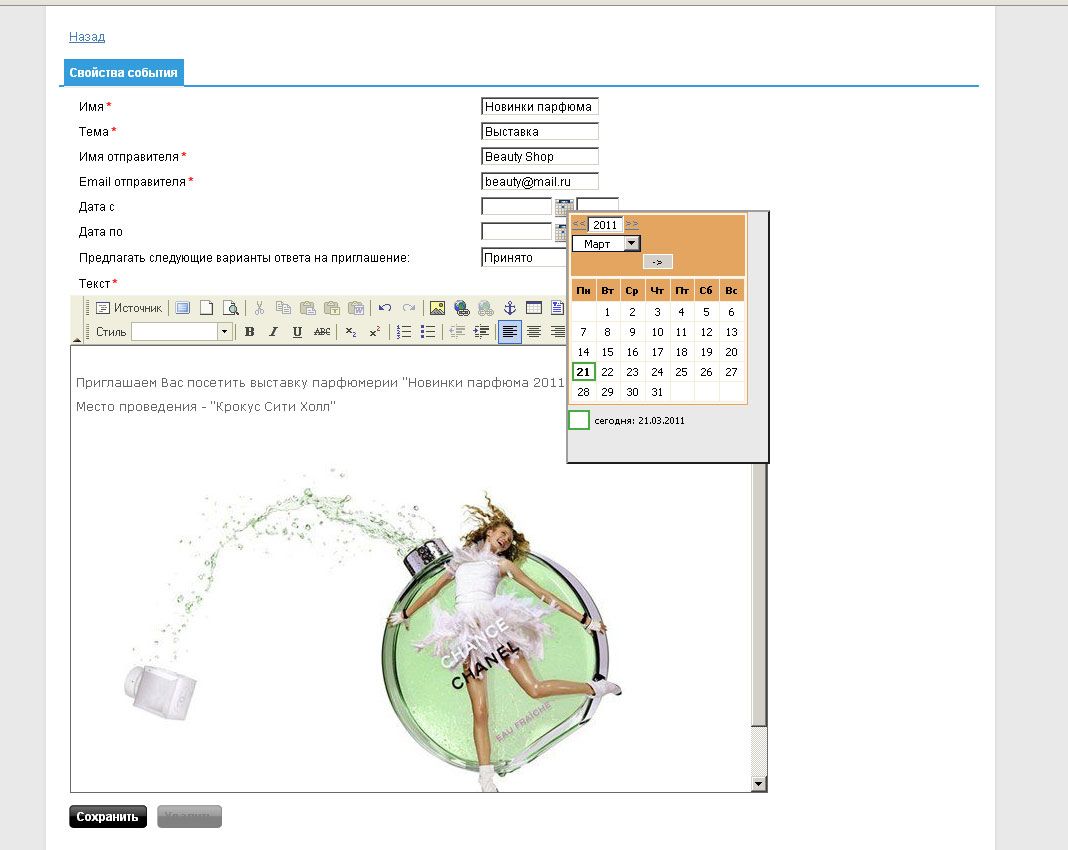This screenshot has width=1068, height=850.
Task: Click the Дата по date input field
Action: (516, 232)
